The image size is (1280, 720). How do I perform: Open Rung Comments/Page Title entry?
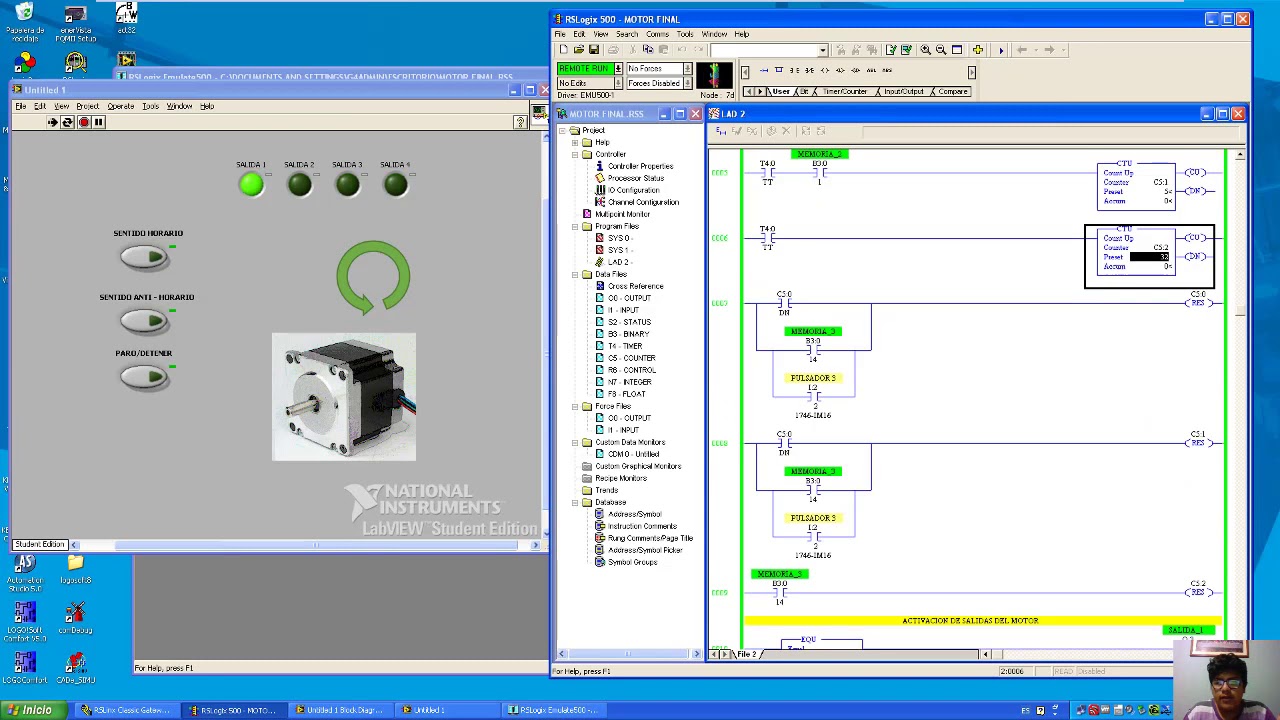click(649, 538)
